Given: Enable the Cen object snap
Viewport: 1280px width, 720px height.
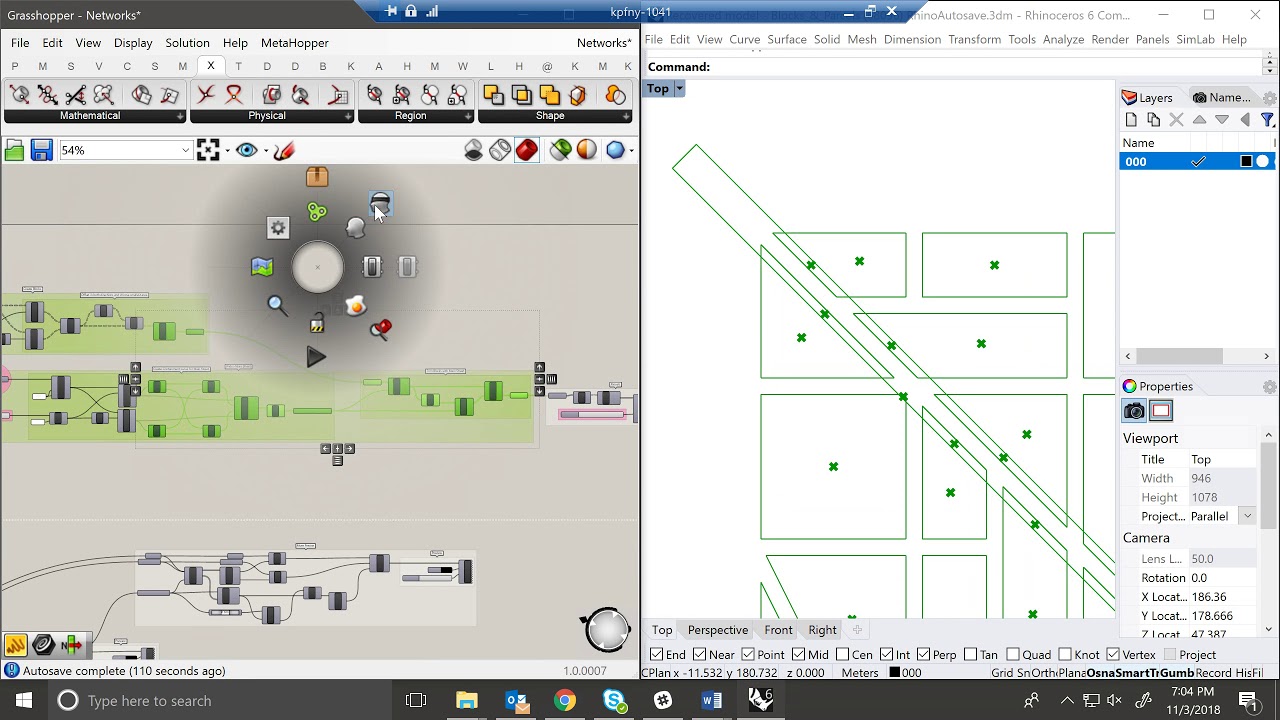Looking at the screenshot, I should pyautogui.click(x=842, y=655).
